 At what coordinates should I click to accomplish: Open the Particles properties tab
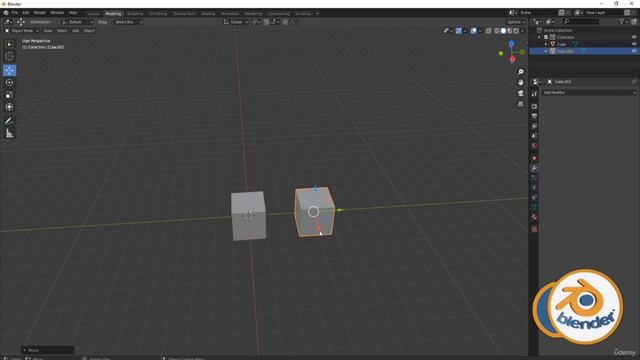pyautogui.click(x=534, y=178)
